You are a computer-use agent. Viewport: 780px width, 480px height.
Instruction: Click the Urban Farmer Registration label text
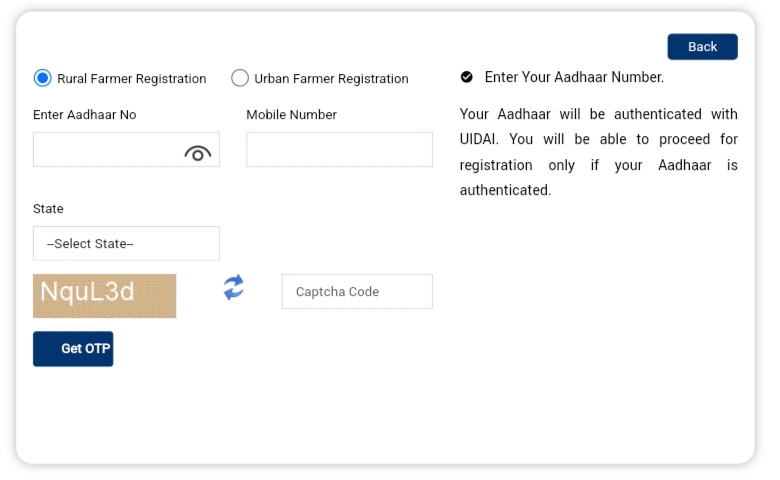coord(331,79)
